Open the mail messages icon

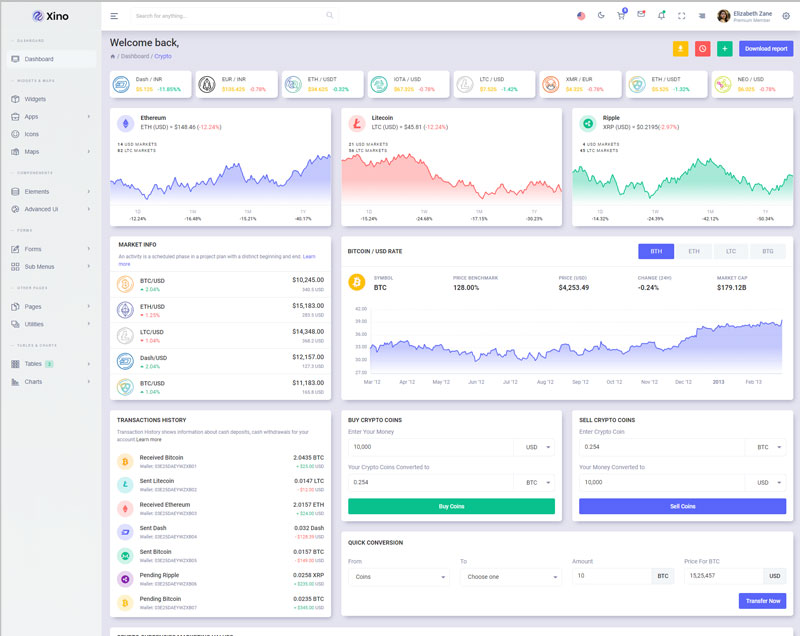(x=641, y=15)
